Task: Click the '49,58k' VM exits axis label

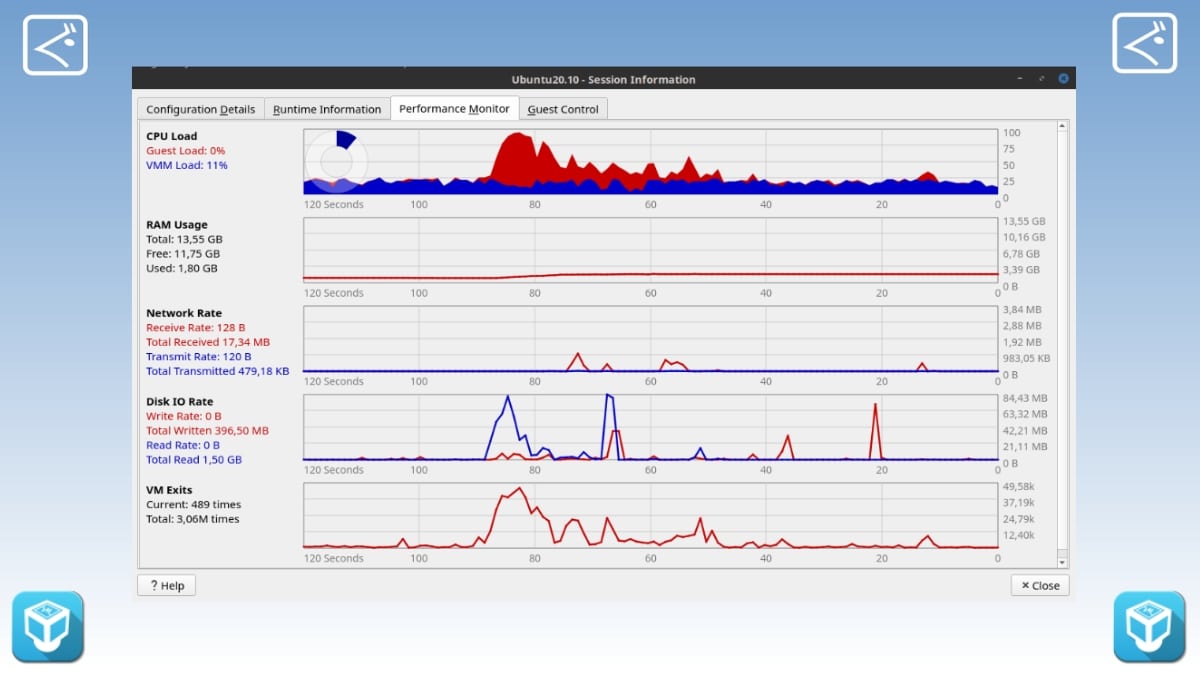Action: pos(1019,486)
